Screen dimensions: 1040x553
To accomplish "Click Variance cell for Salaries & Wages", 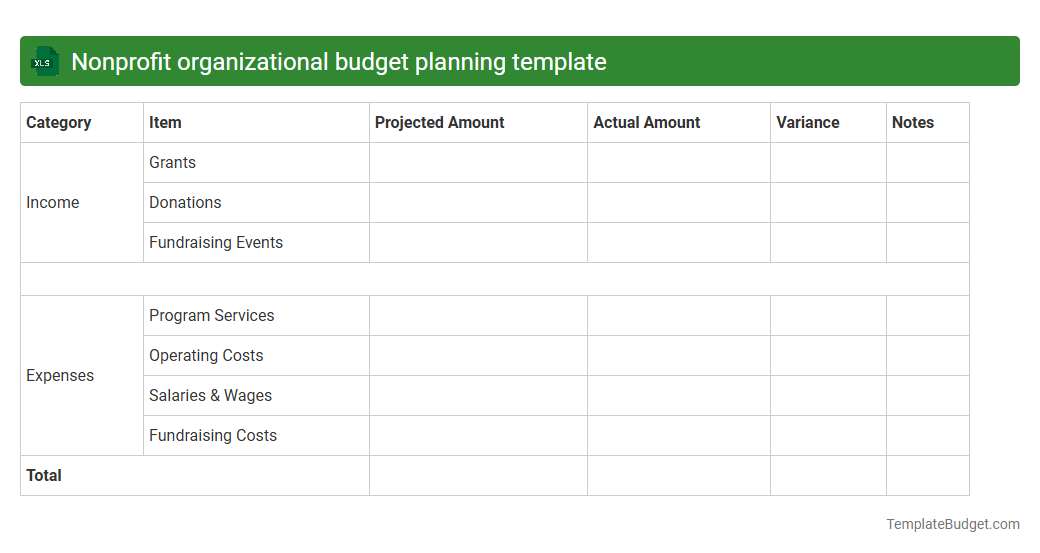I will 828,396.
